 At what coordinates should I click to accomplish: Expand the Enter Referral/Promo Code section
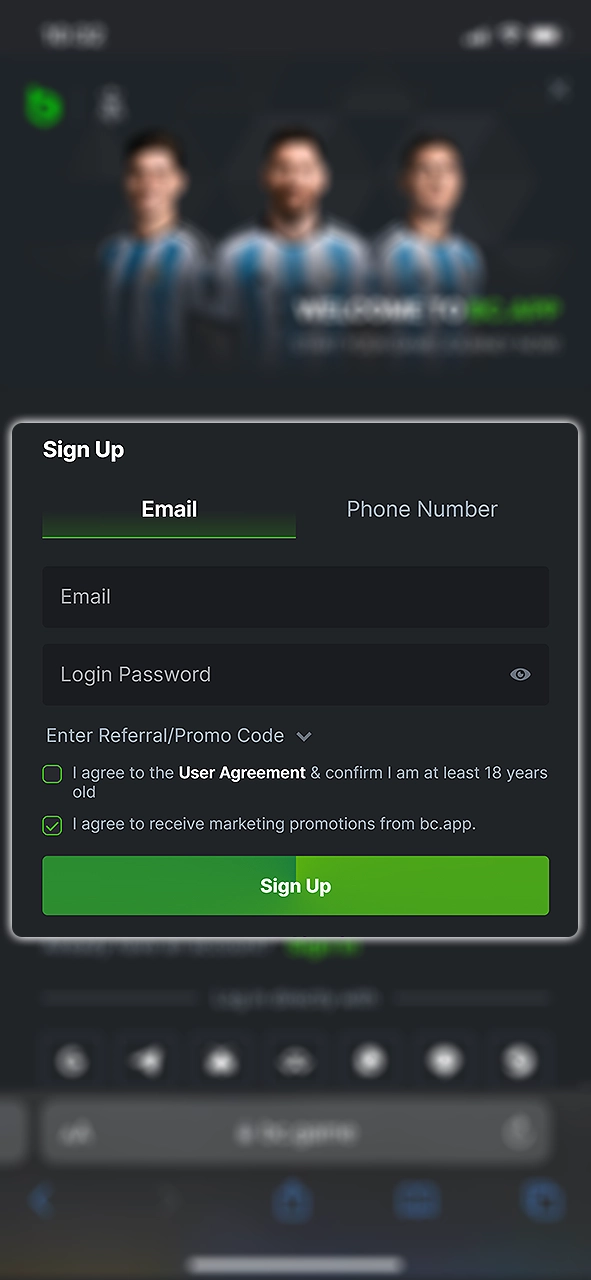(x=305, y=735)
